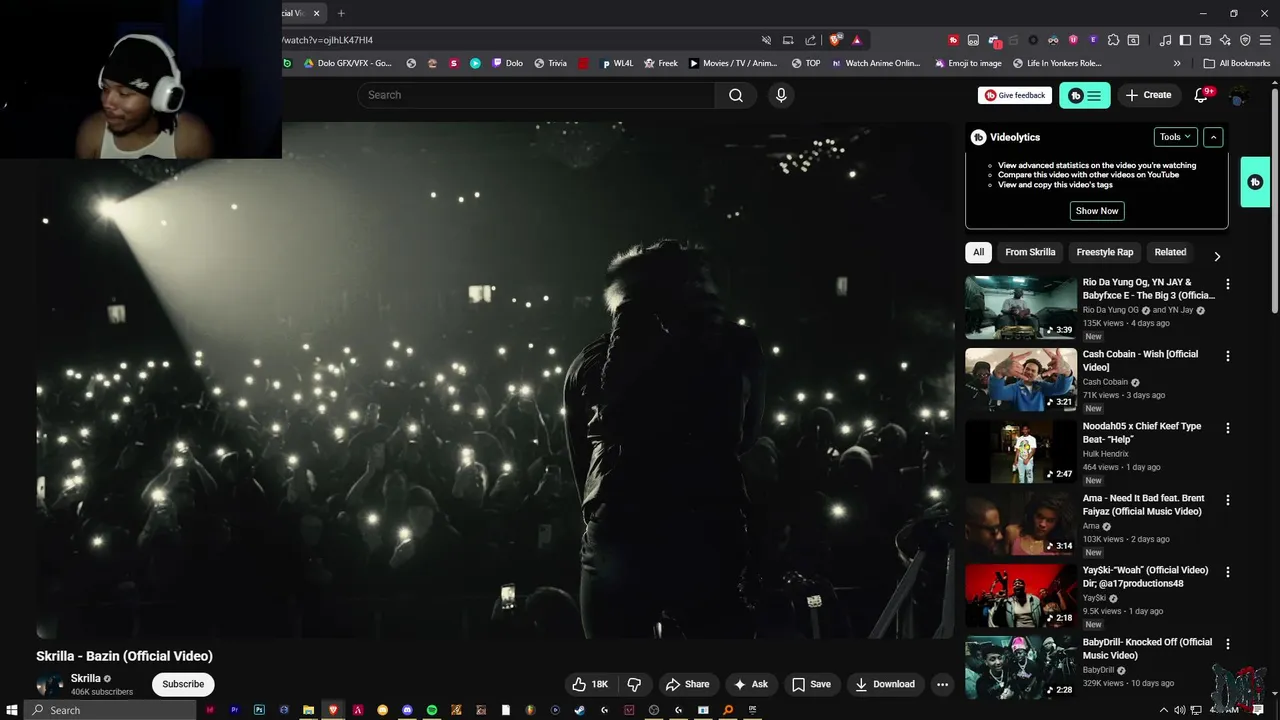Select the All filter chip
The image size is (1280, 720).
click(978, 252)
